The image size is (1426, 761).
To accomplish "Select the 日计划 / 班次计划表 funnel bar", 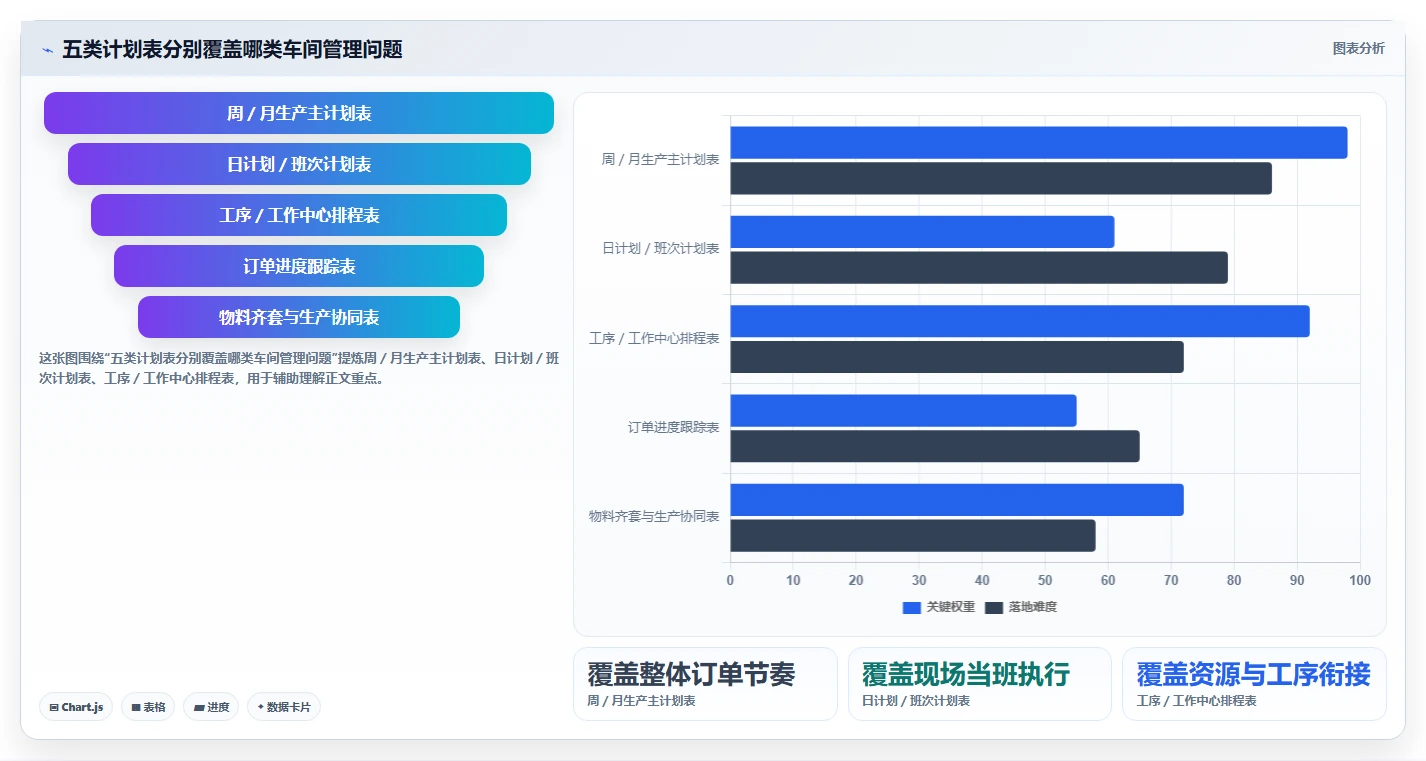I will click(x=299, y=164).
